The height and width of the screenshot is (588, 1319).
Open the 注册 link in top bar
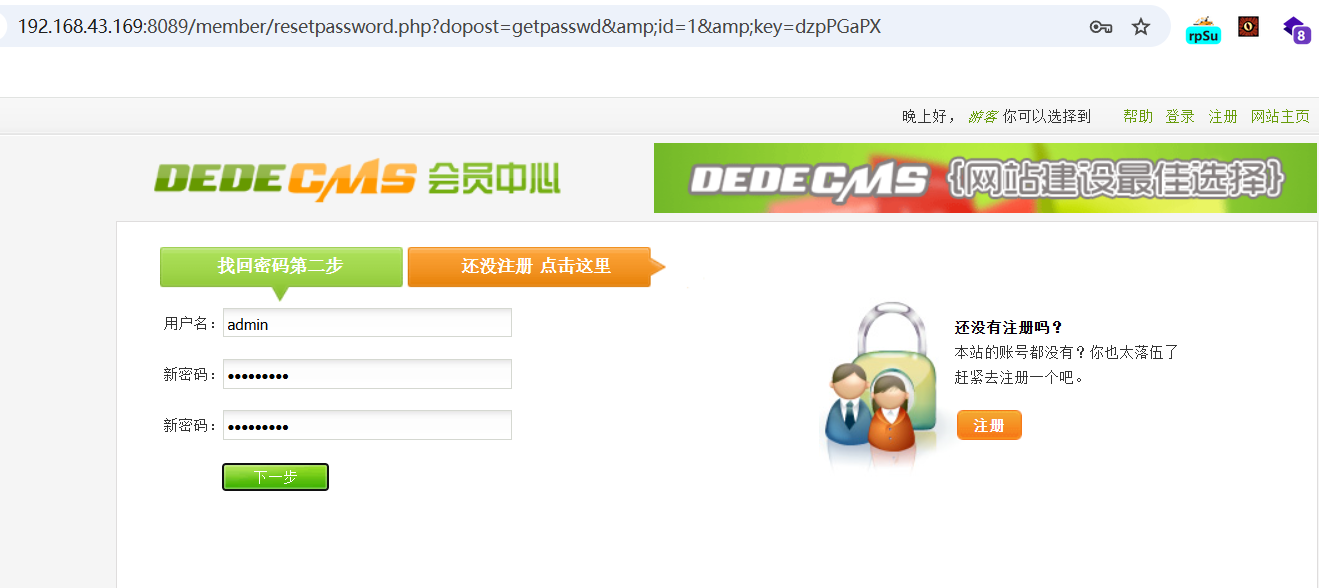1223,117
